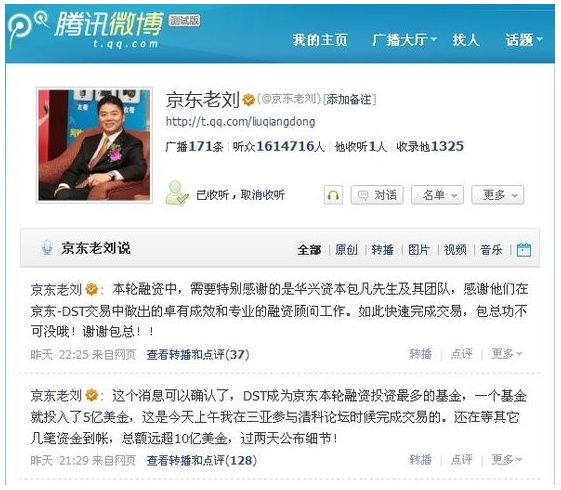Click verified badge in first post
The image size is (561, 490).
pyautogui.click(x=92, y=289)
